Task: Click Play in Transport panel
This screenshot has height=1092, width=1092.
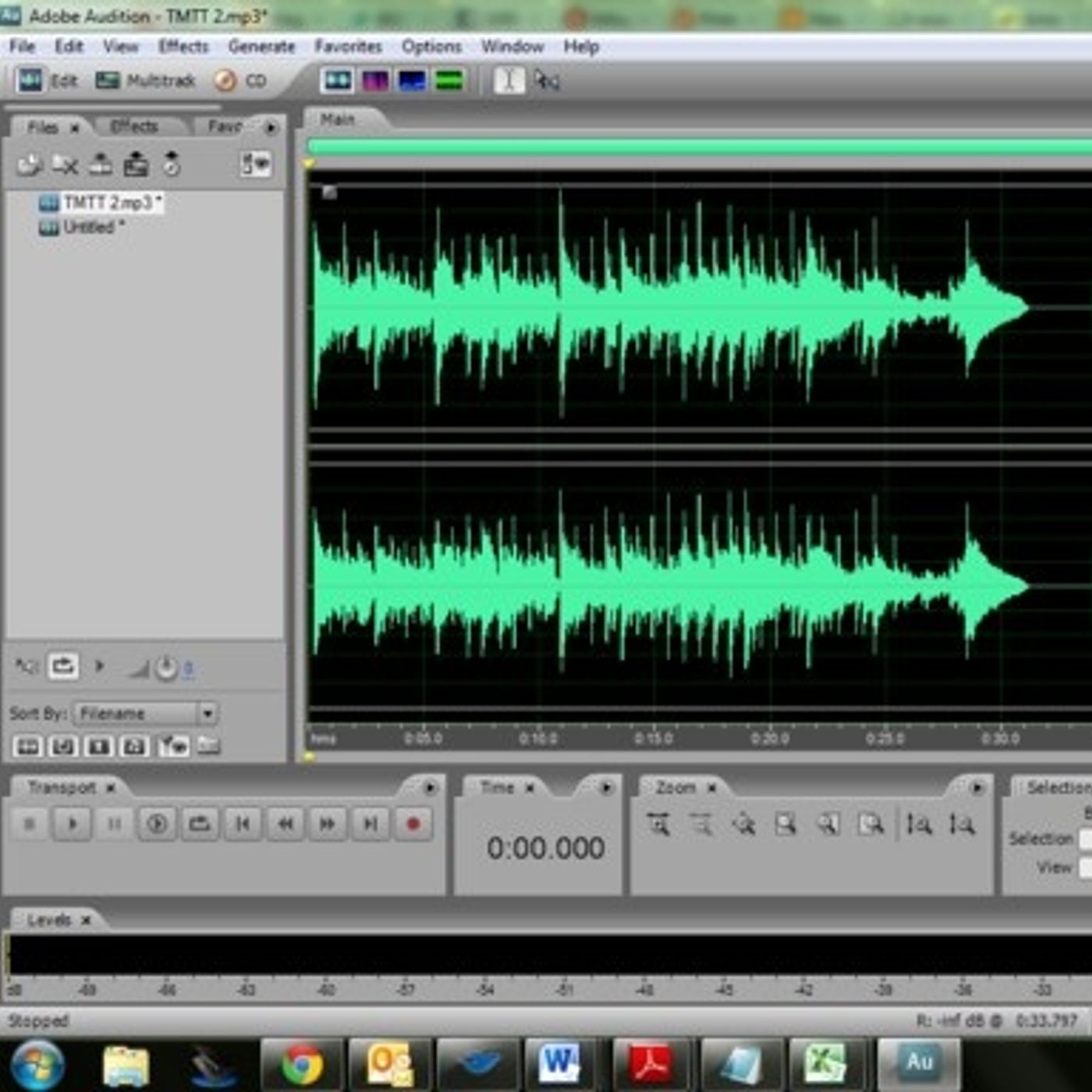Action: click(72, 824)
